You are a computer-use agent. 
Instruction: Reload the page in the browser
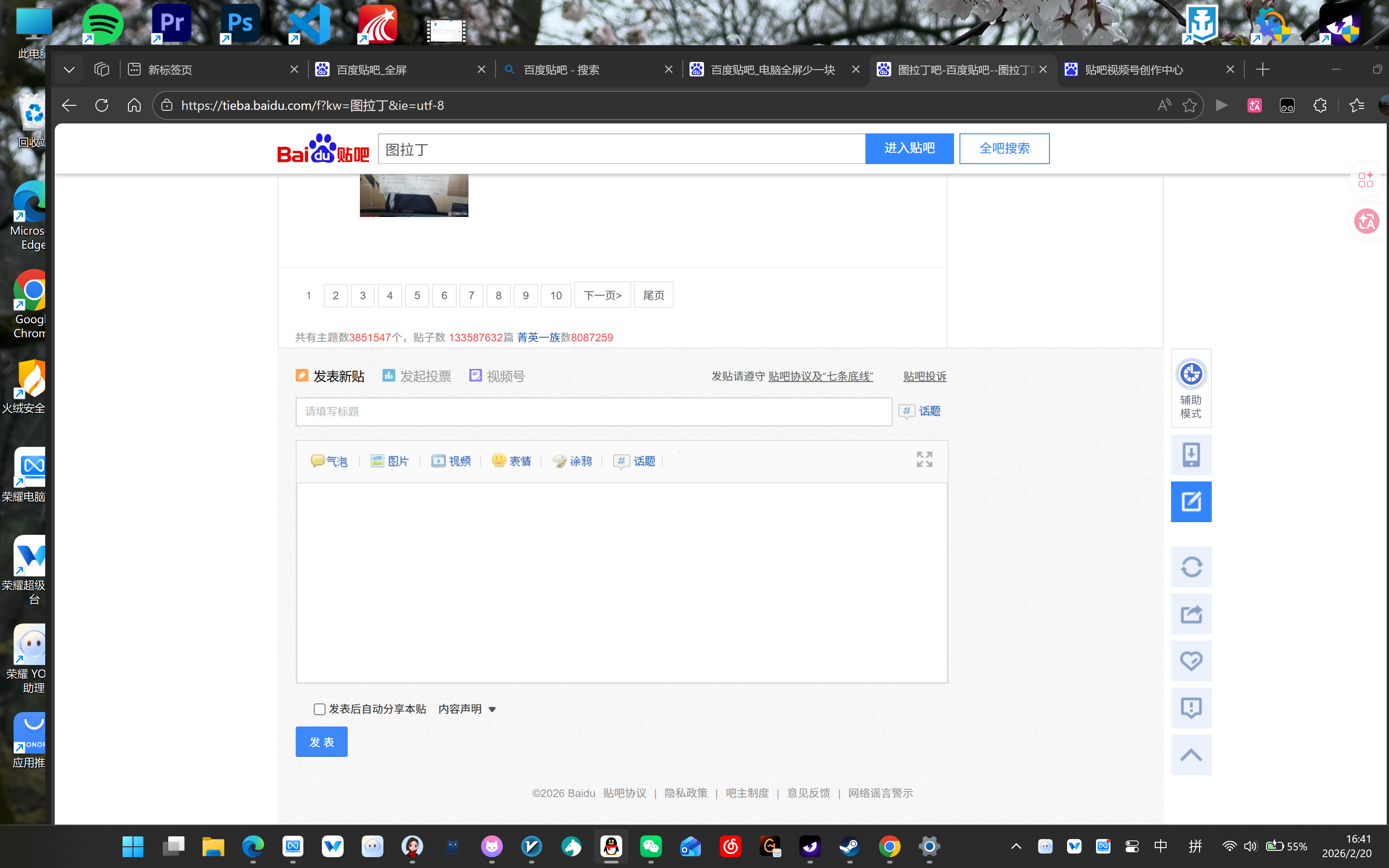pos(102,106)
